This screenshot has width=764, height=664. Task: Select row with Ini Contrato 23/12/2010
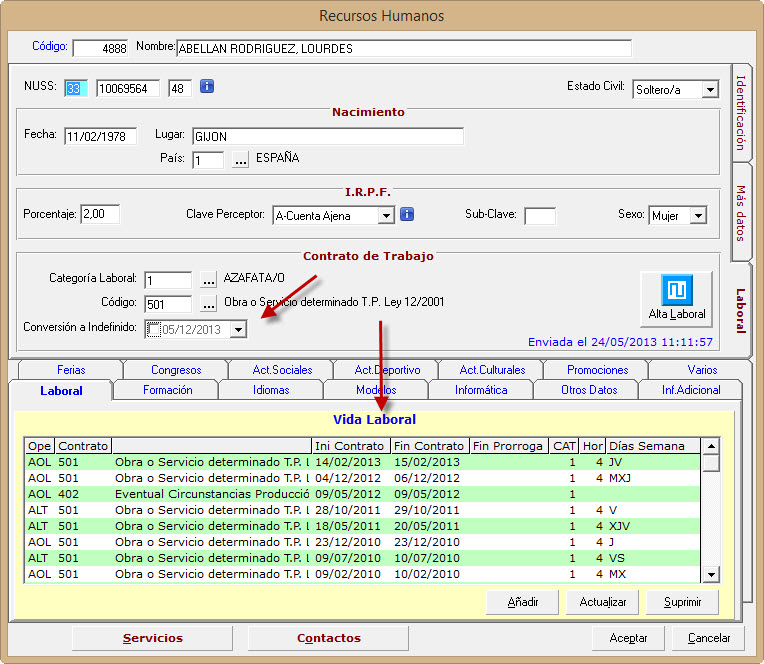click(363, 542)
